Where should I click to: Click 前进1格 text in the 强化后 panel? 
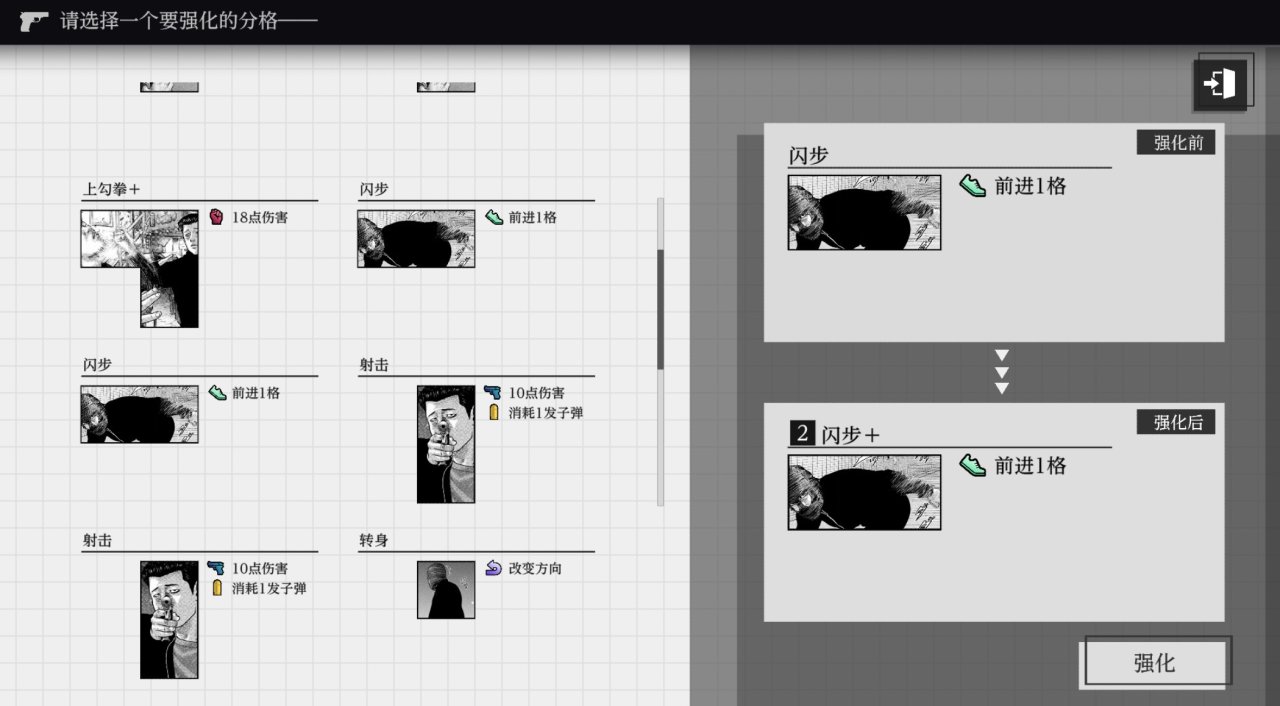tap(1031, 465)
